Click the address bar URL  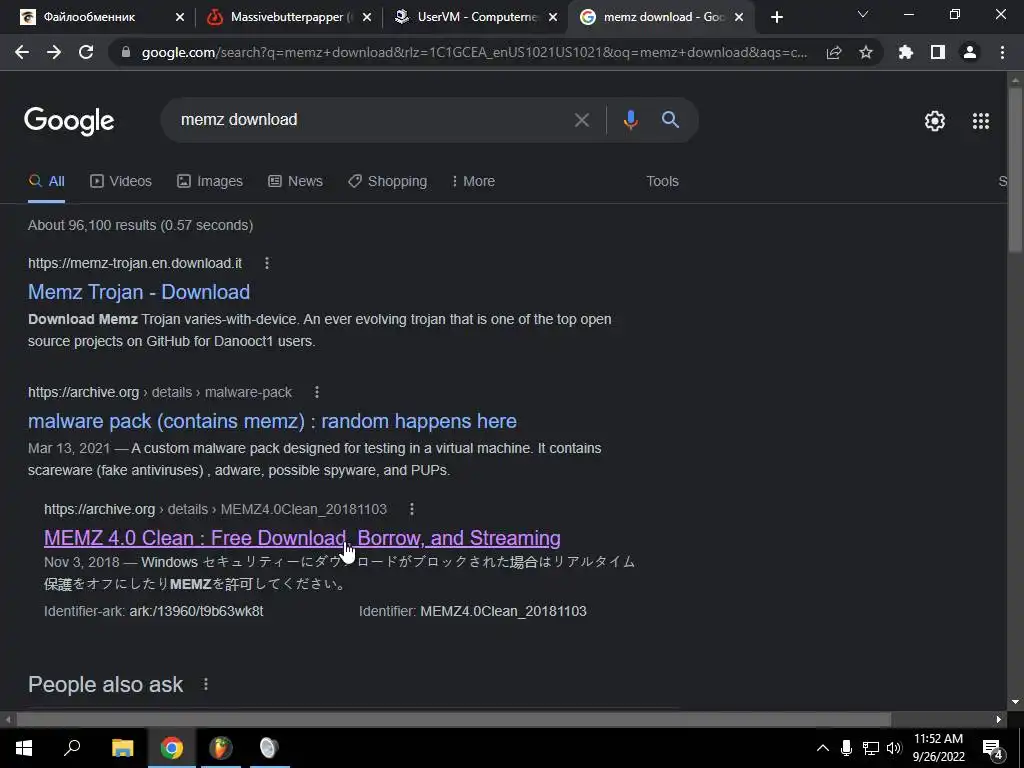tap(474, 53)
